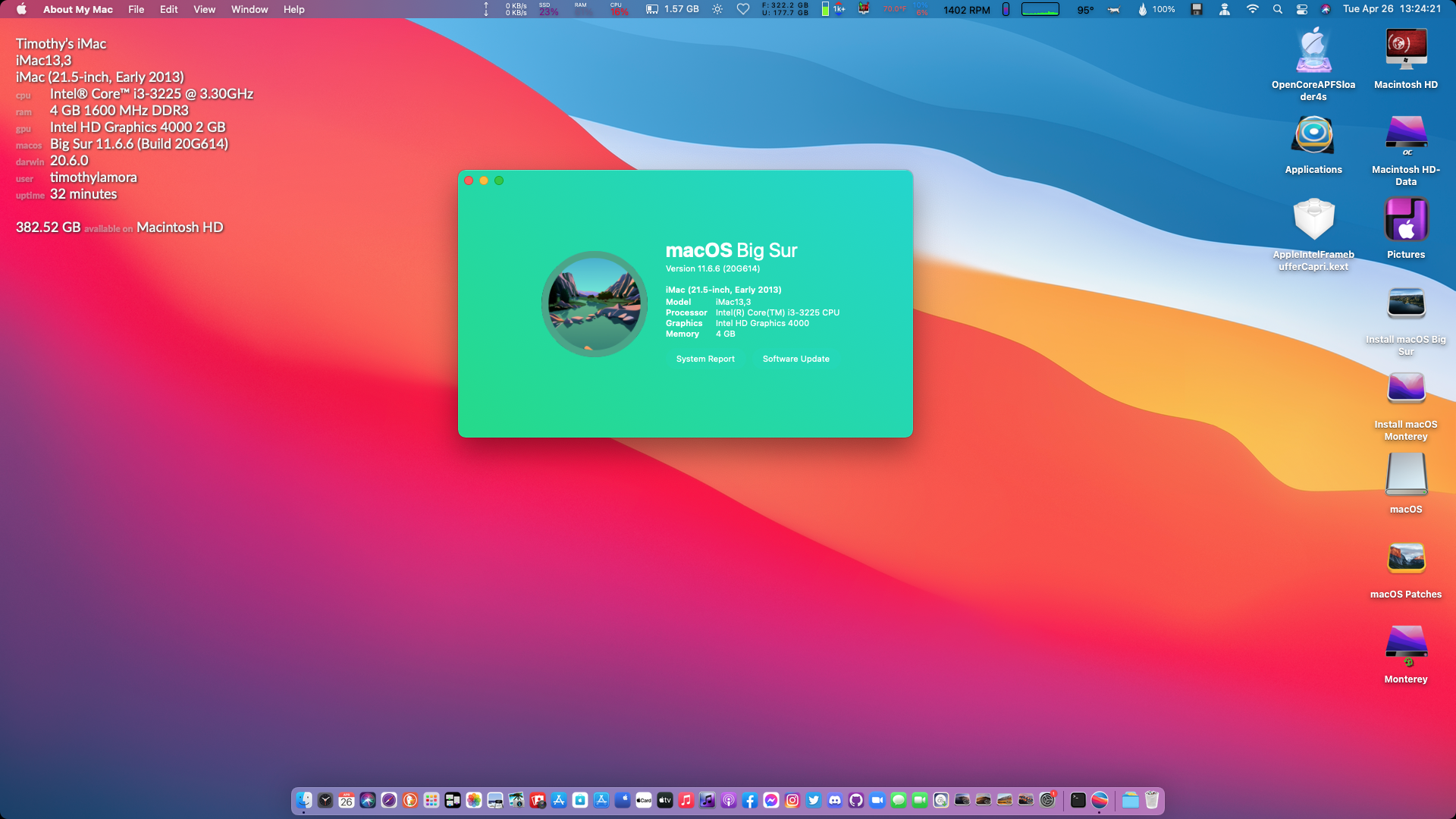This screenshot has height=819, width=1456.
Task: Click the Wi-Fi menu bar icon
Action: point(1252,9)
